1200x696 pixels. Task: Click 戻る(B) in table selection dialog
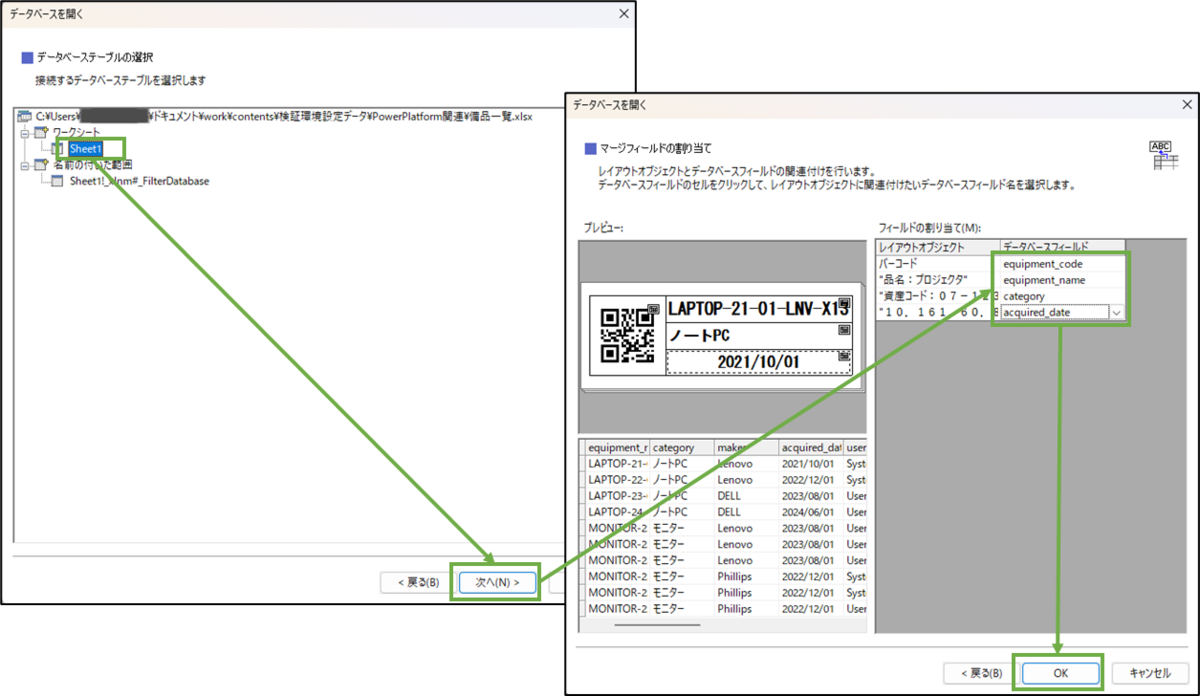pyautogui.click(x=418, y=582)
